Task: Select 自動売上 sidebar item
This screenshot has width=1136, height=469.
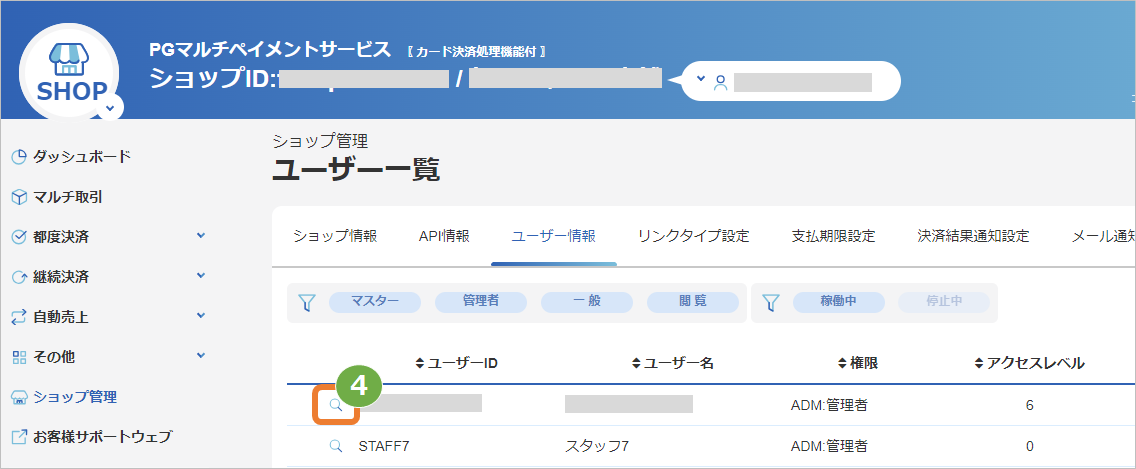Action: tap(62, 317)
